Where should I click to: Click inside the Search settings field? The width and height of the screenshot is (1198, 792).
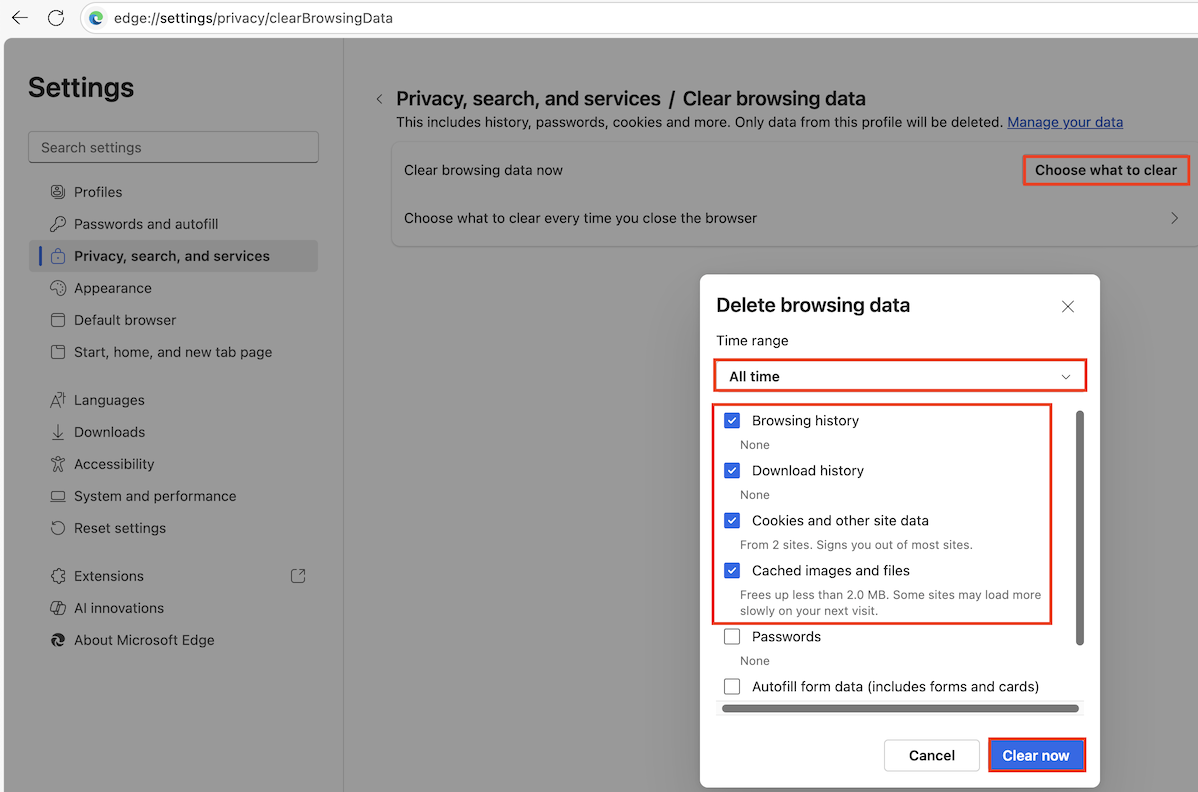point(173,147)
